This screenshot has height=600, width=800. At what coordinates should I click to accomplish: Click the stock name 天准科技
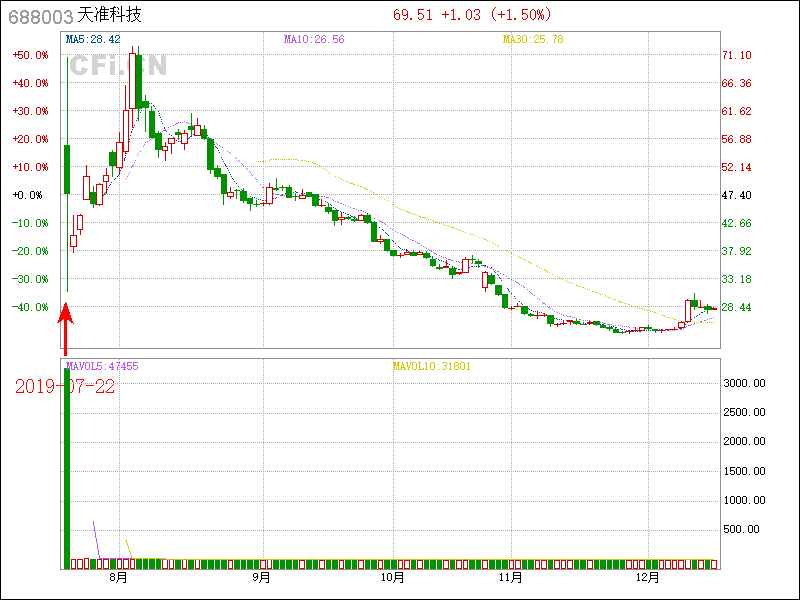click(110, 15)
